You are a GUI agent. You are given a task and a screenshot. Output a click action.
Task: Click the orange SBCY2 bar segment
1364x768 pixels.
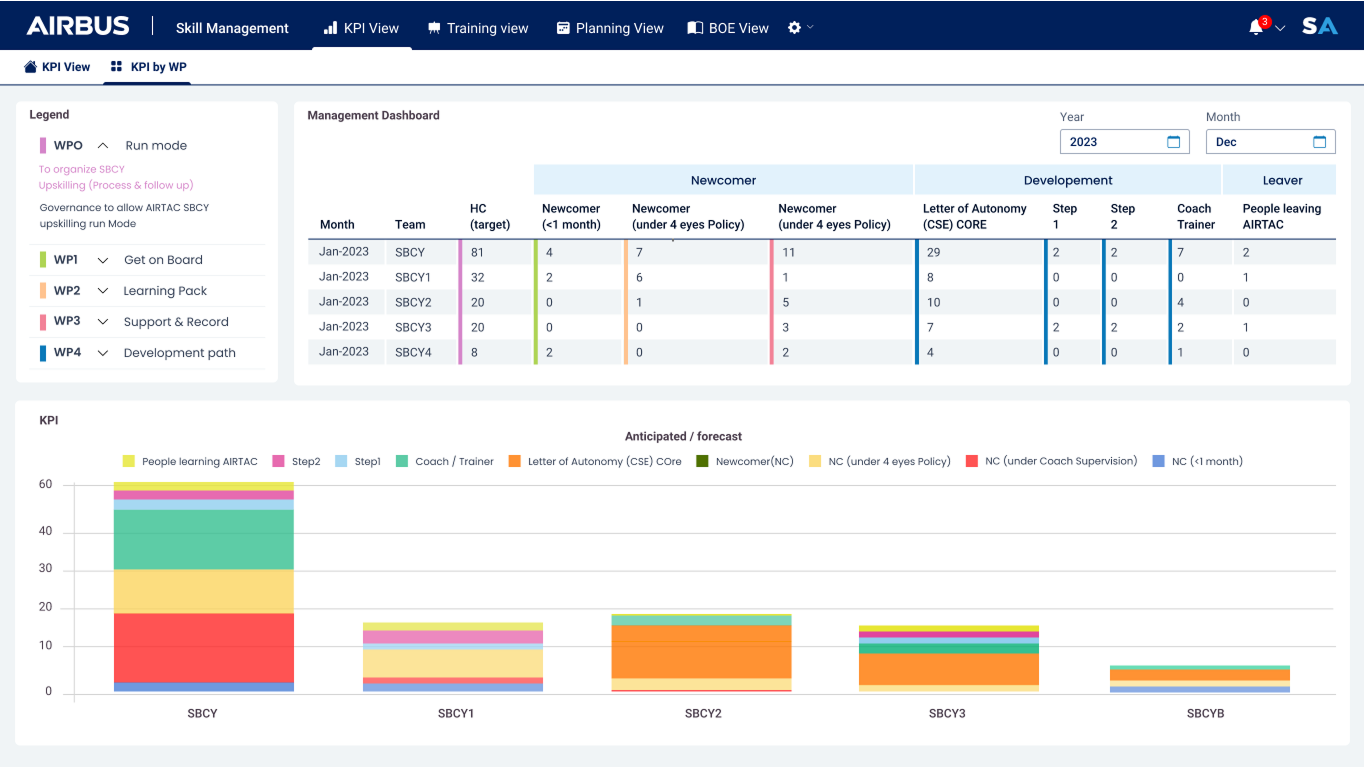[702, 651]
